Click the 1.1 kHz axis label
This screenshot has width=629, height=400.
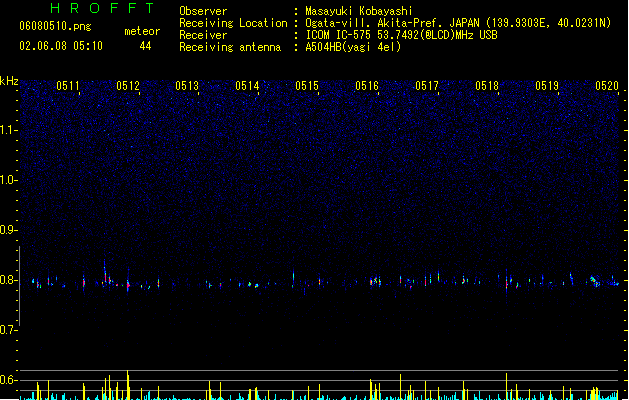point(8,130)
